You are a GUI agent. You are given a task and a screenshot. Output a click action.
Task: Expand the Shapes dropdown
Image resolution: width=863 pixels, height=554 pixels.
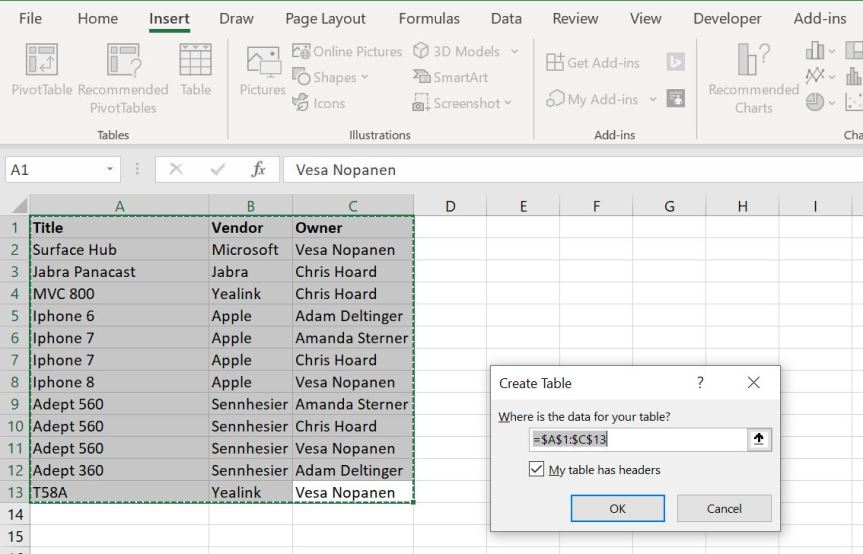[x=364, y=77]
